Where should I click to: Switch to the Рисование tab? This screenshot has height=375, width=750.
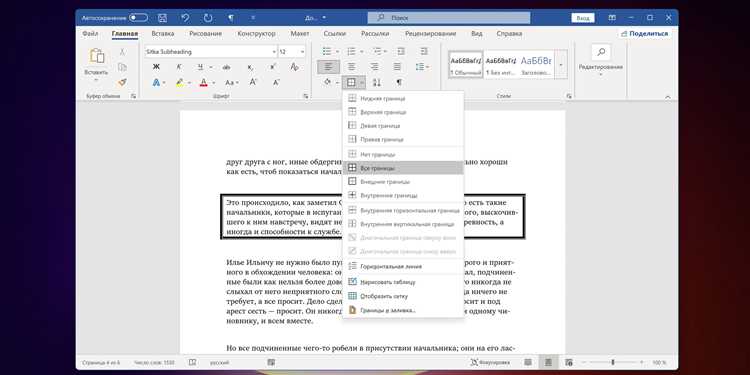(x=205, y=34)
